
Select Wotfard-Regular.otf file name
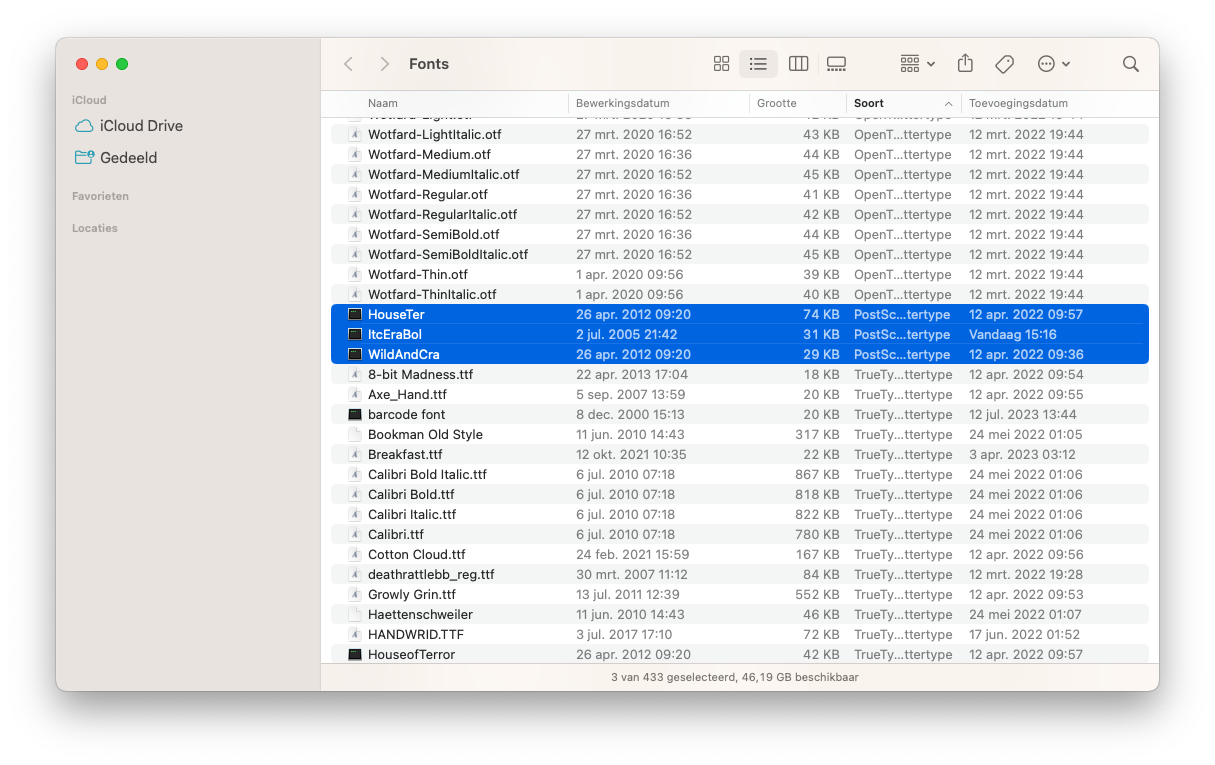tap(428, 194)
